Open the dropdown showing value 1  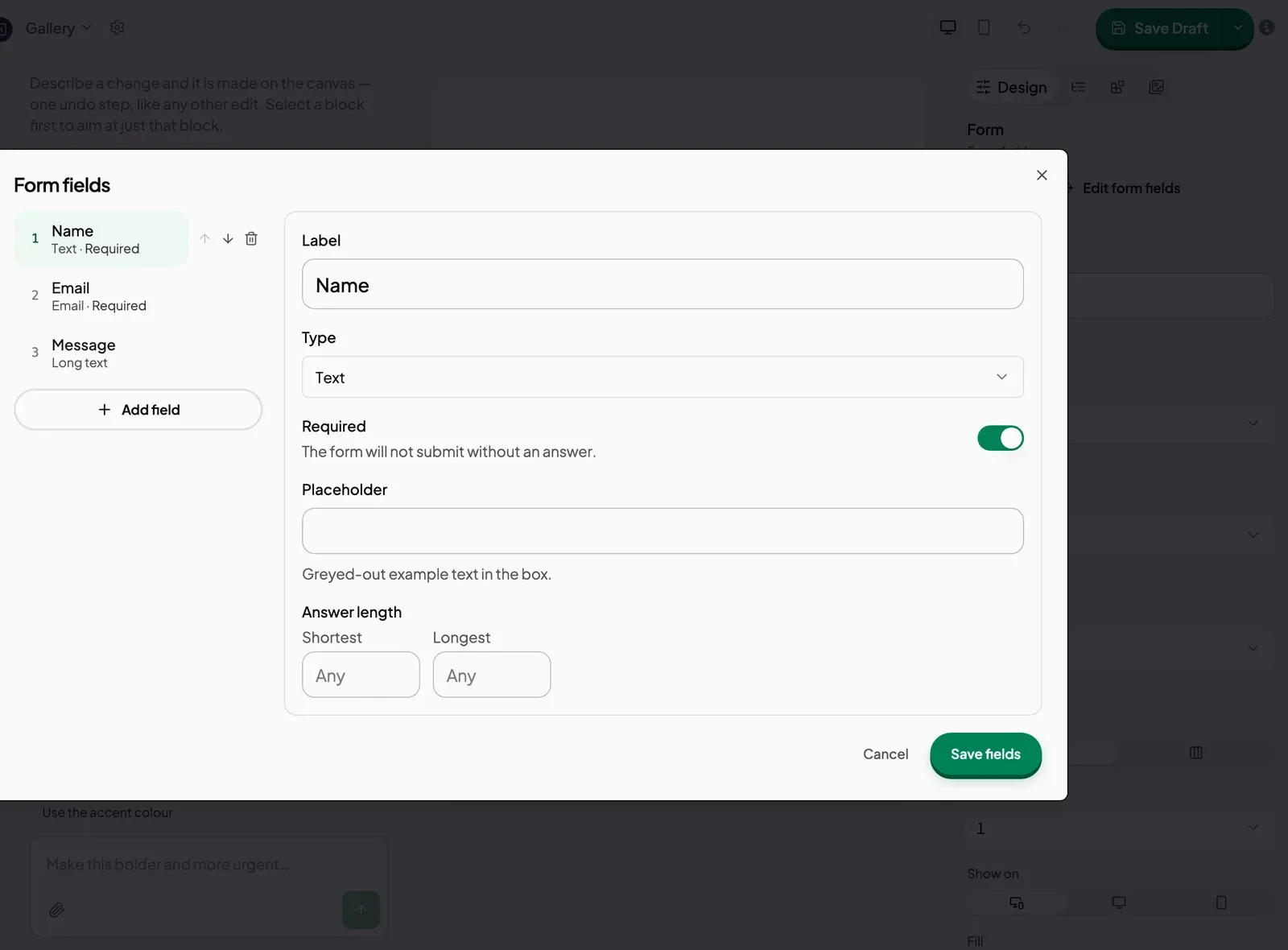click(x=1119, y=828)
